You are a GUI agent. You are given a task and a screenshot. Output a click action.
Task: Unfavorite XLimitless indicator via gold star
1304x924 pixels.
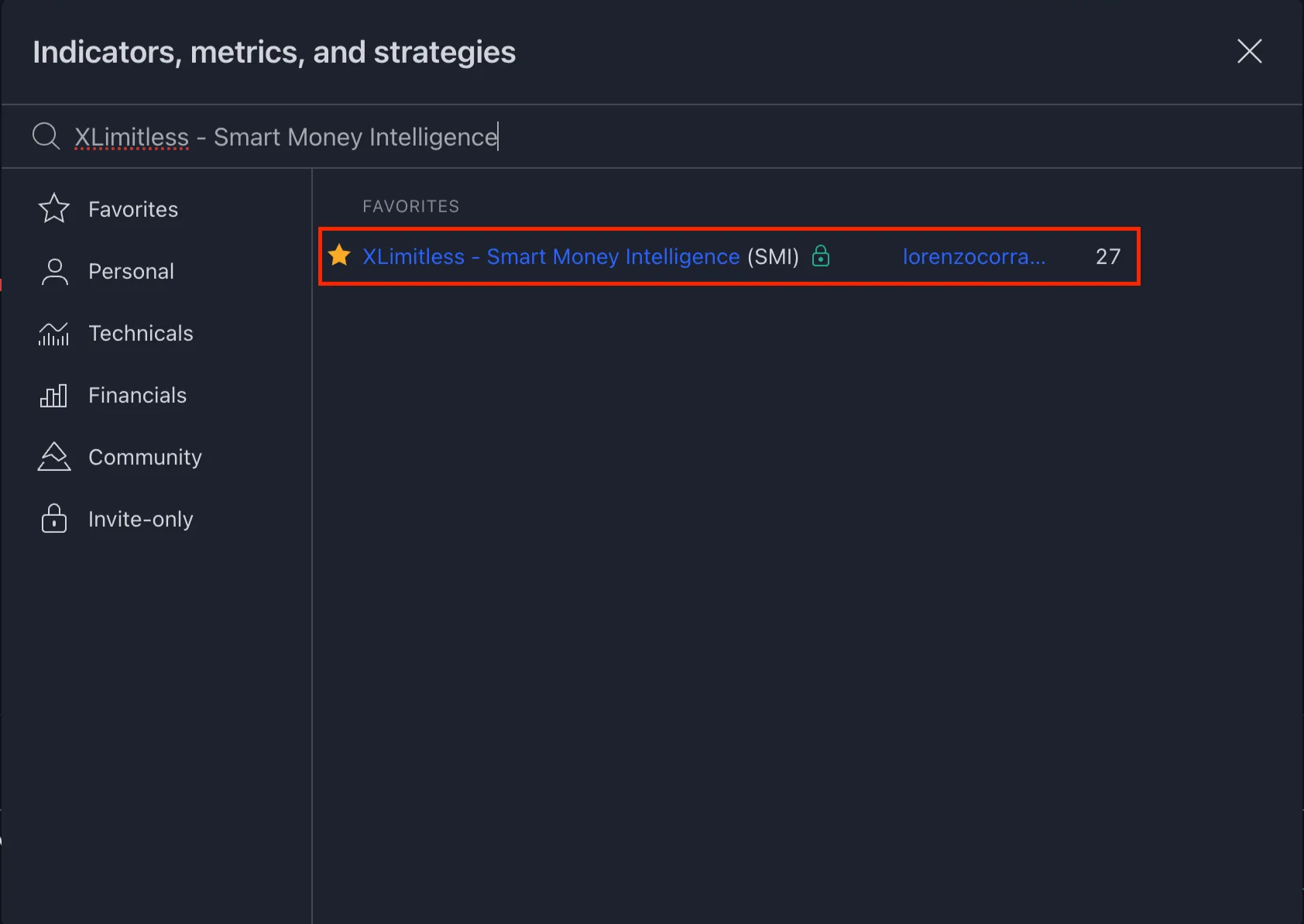339,255
